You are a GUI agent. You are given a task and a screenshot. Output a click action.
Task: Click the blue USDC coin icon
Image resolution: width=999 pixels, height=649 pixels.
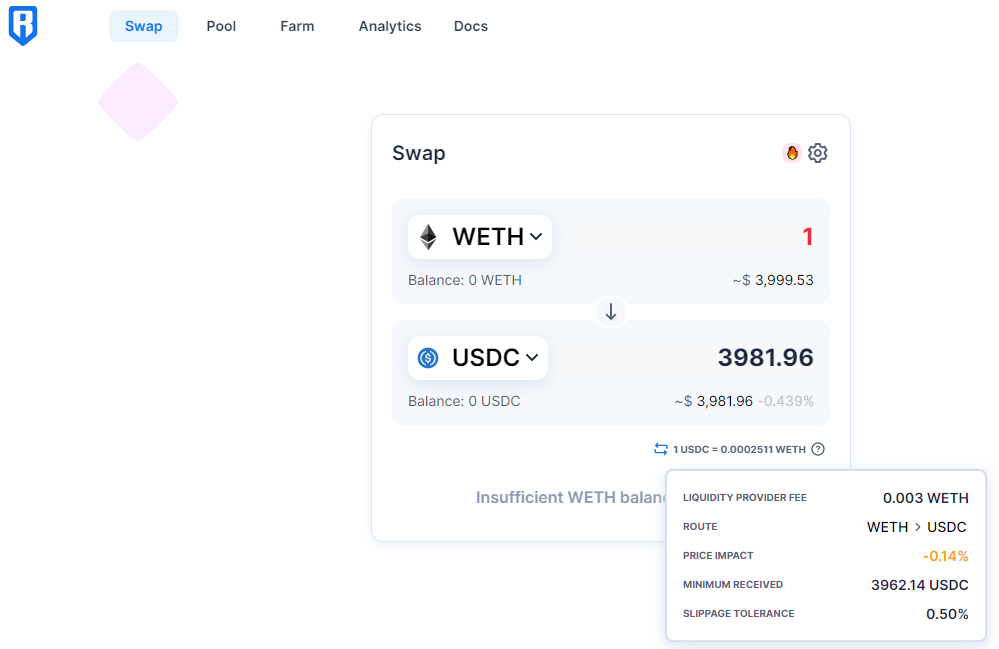428,358
